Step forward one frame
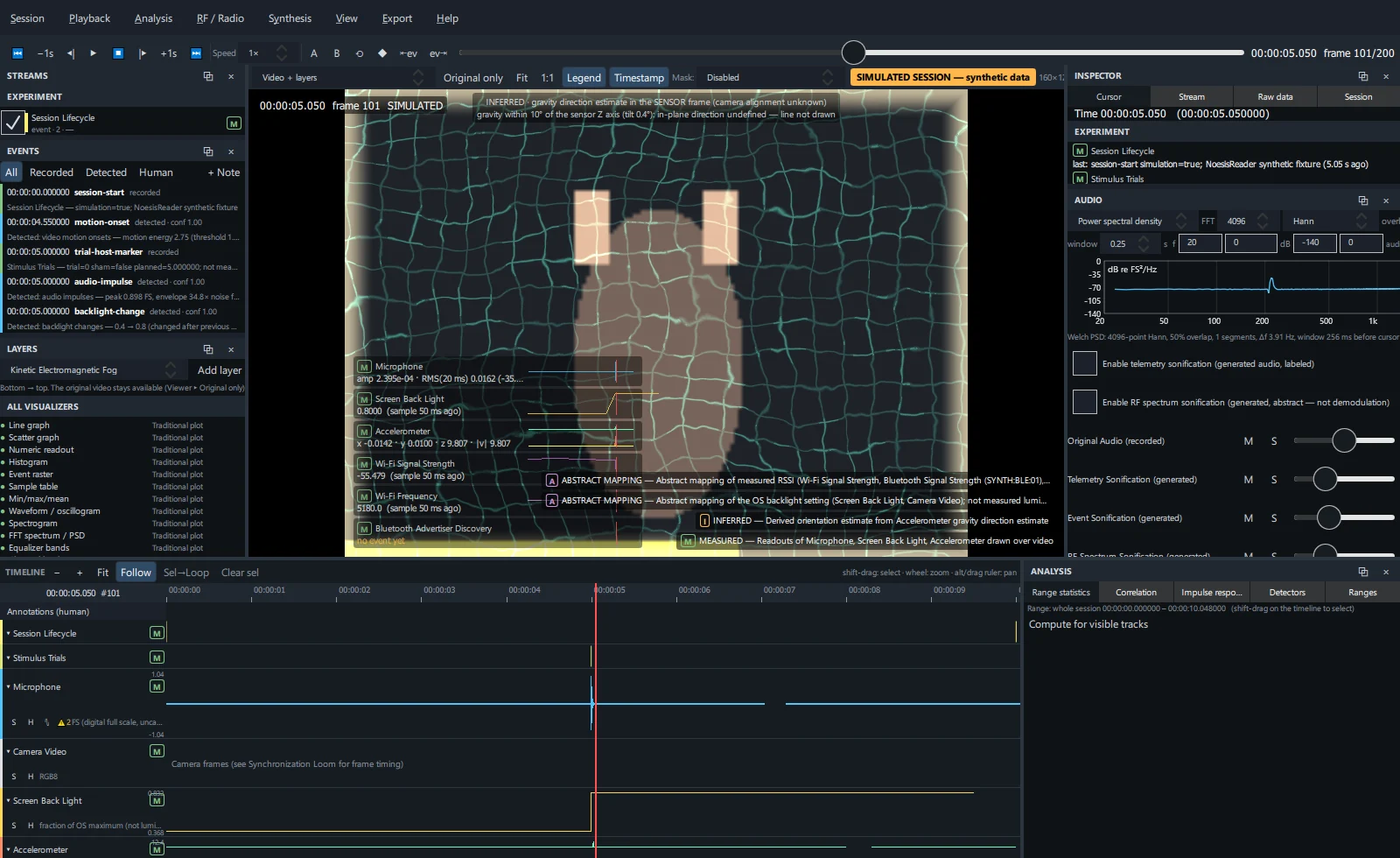This screenshot has width=1400, height=858. [x=143, y=53]
